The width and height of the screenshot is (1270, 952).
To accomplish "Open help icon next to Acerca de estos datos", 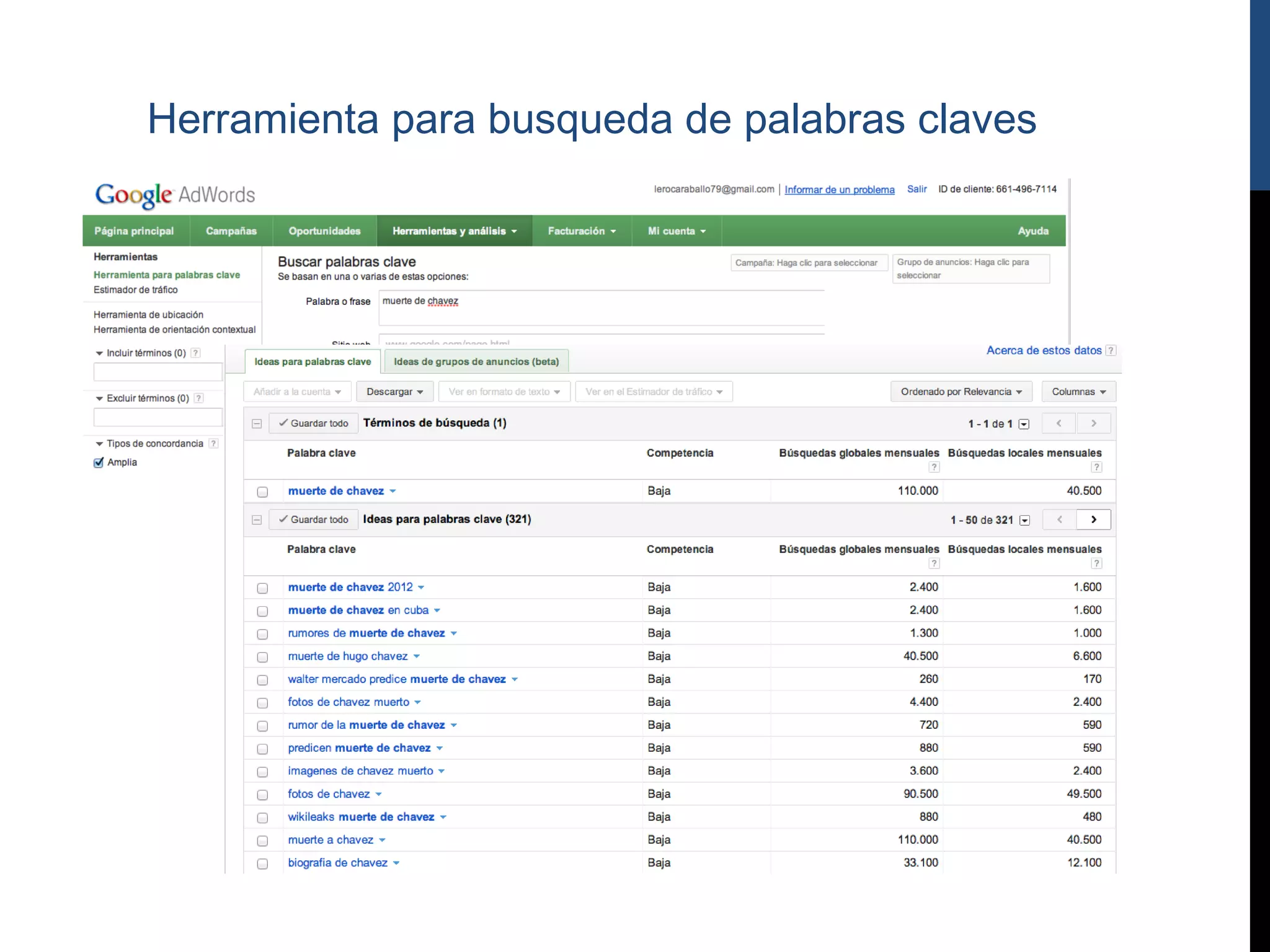I will pyautogui.click(x=1111, y=350).
